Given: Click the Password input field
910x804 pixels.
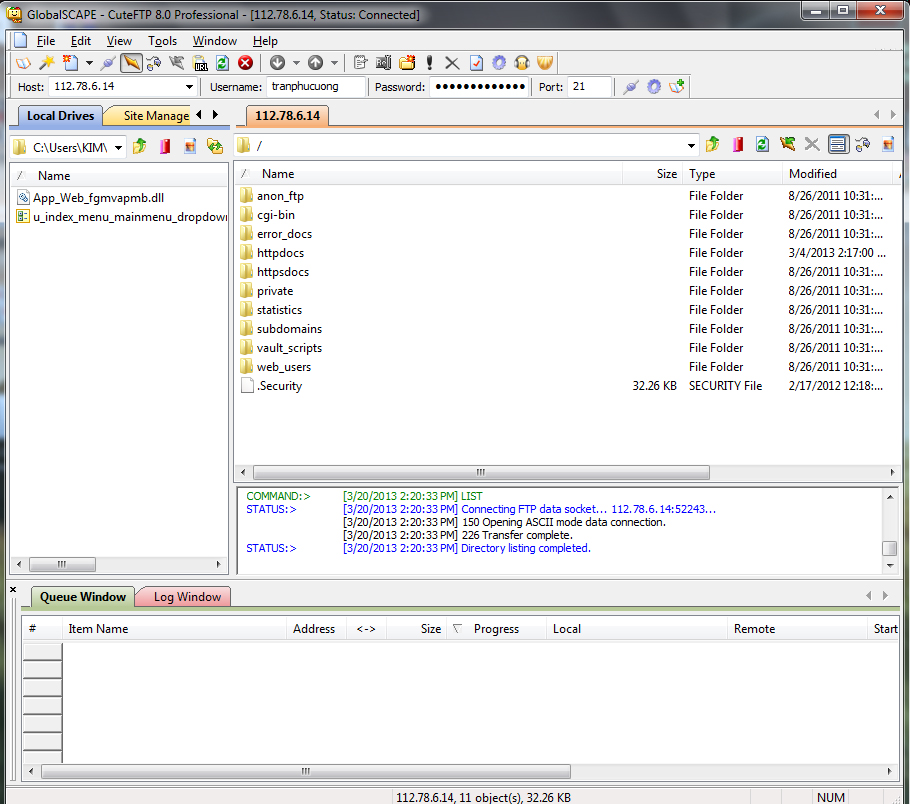Looking at the screenshot, I should [479, 86].
